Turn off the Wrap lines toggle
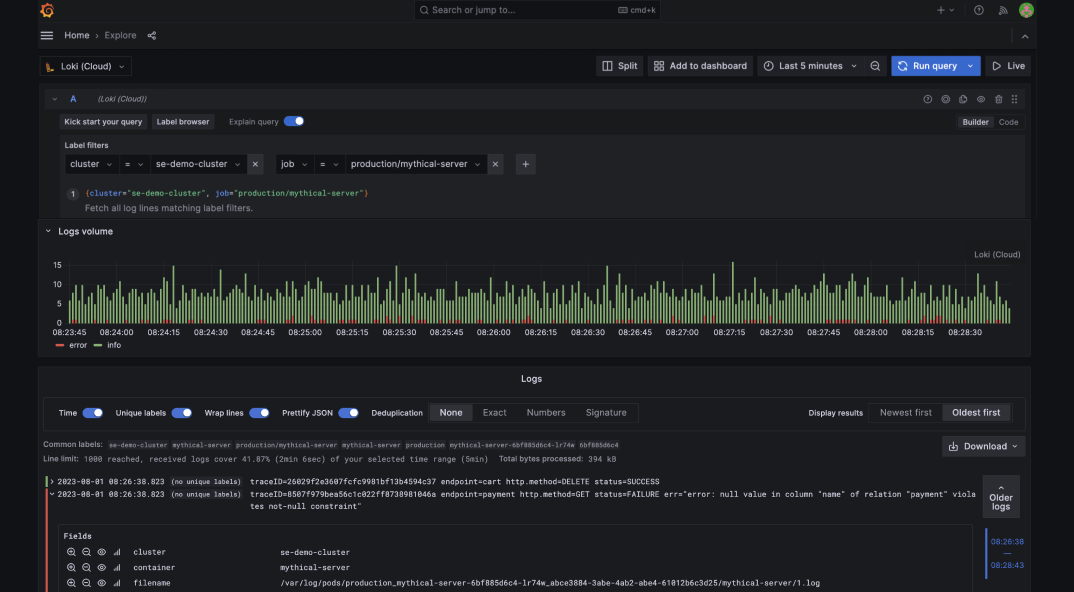The width and height of the screenshot is (1074, 592). (259, 412)
